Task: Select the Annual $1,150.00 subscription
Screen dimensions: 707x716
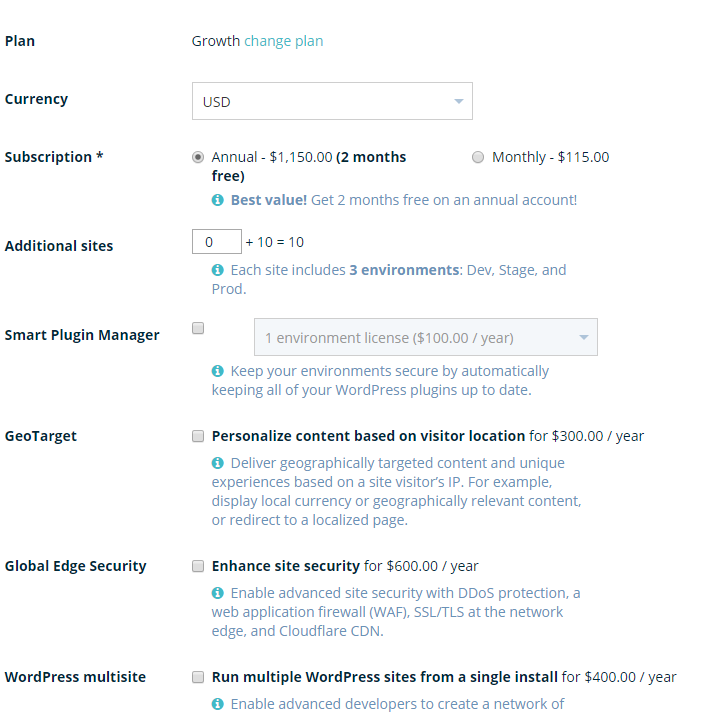Action: click(198, 157)
